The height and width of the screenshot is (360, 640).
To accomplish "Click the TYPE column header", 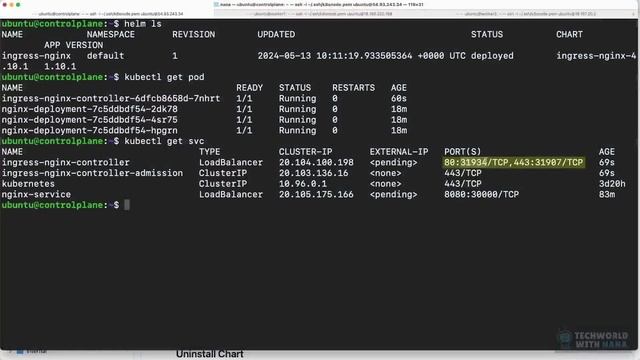I will click(x=209, y=152).
